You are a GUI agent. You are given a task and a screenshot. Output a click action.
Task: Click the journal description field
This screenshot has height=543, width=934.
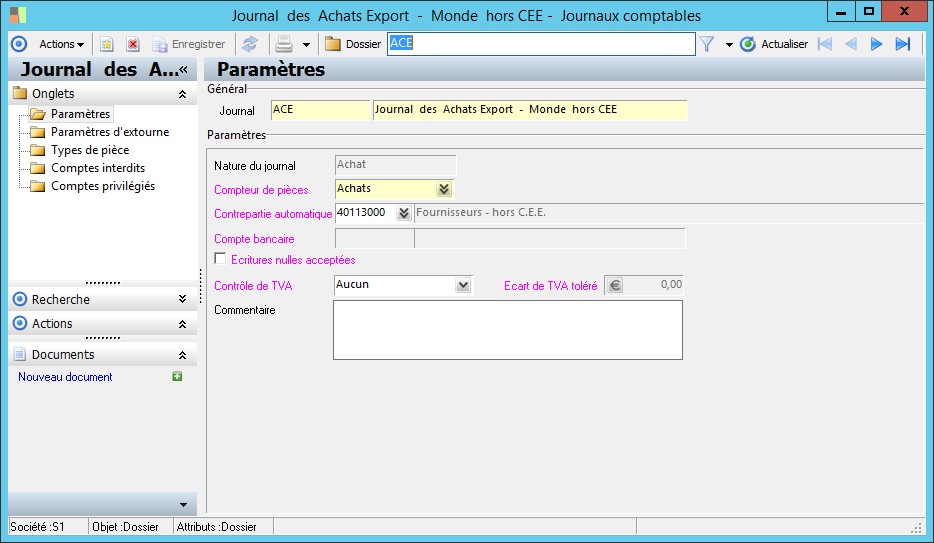530,110
